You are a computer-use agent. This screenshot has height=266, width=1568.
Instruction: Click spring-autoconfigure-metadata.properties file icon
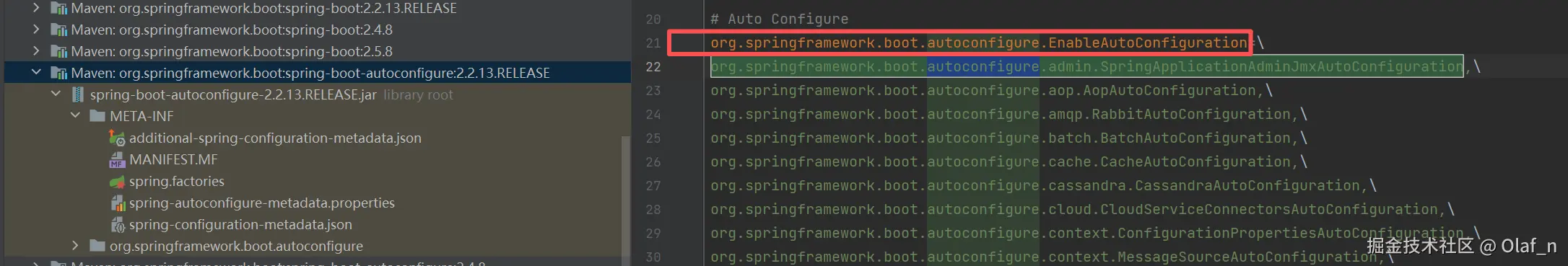click(117, 203)
